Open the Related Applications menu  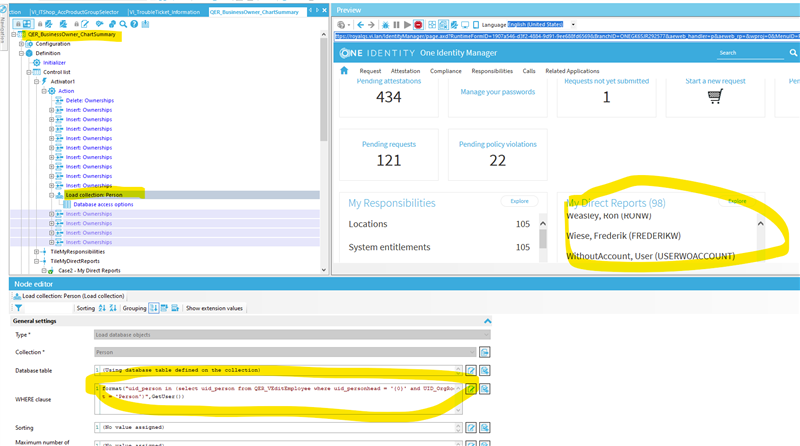click(x=572, y=71)
